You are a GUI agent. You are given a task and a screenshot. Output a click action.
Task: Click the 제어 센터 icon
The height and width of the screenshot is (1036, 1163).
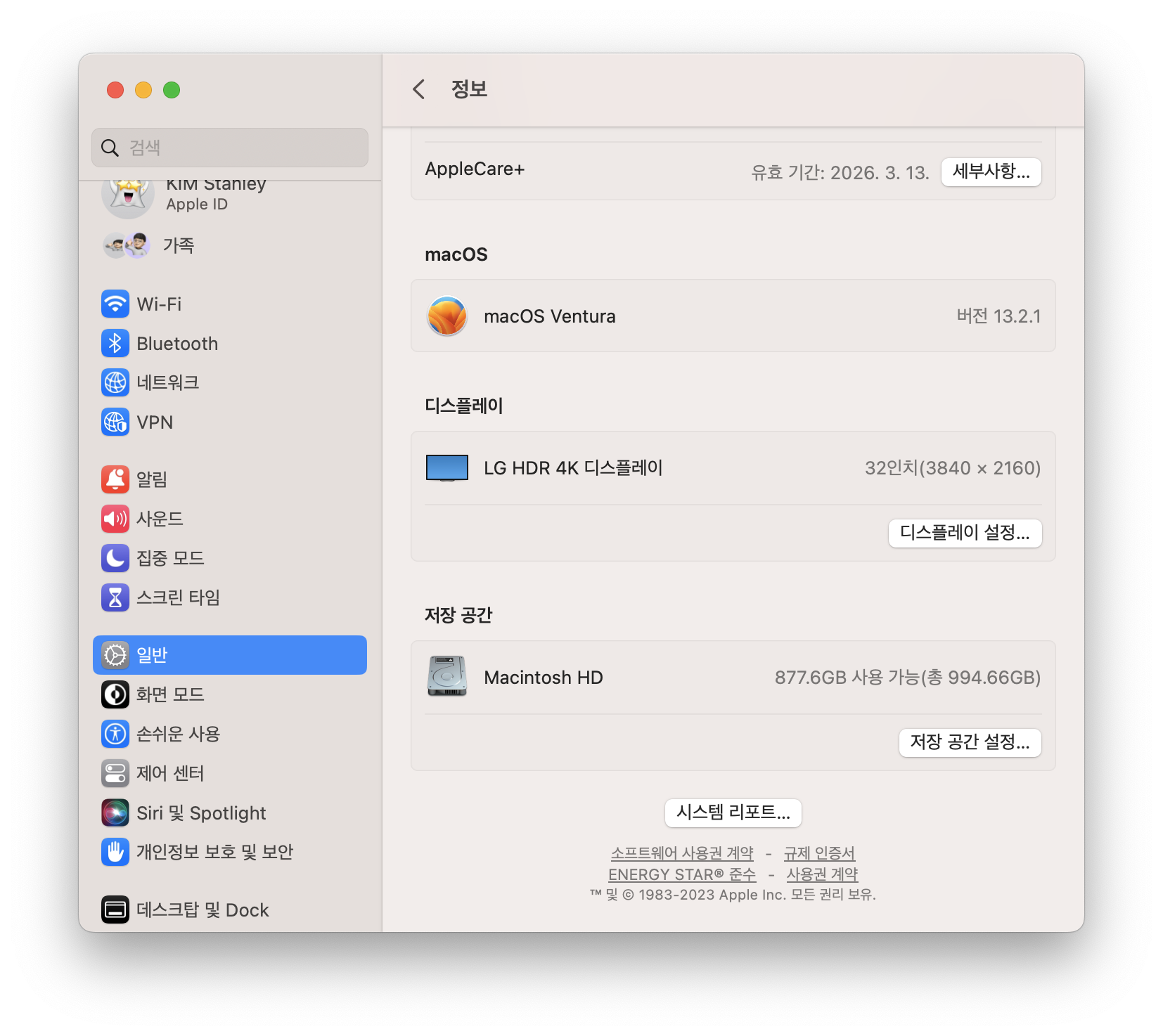115,773
